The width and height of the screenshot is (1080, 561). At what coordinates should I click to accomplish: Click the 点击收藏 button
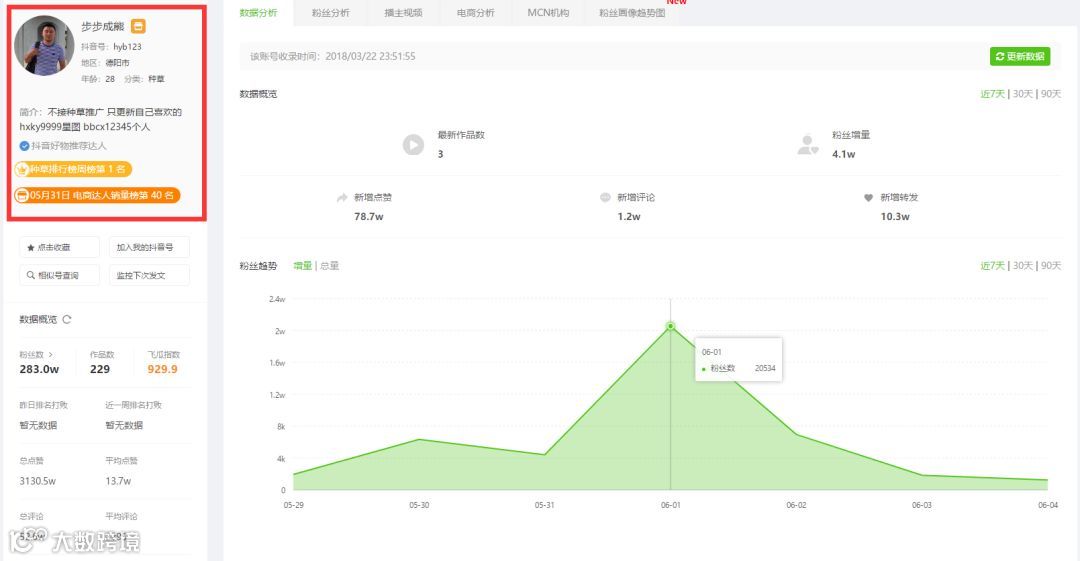[59, 247]
